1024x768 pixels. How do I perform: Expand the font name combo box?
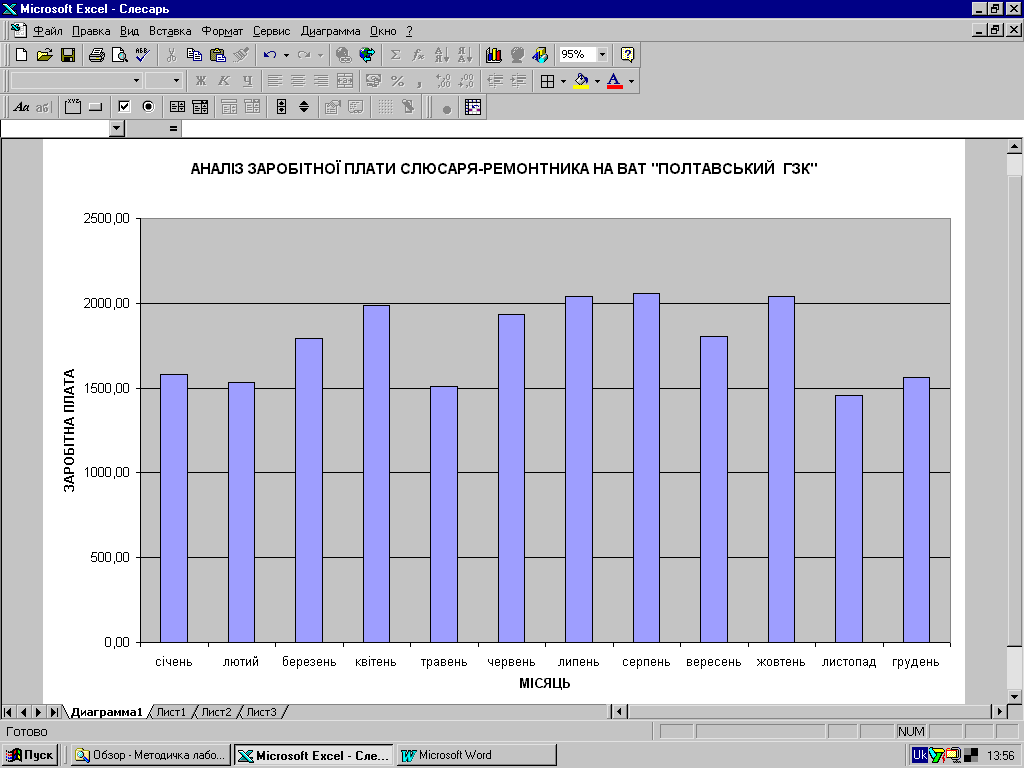[136, 81]
